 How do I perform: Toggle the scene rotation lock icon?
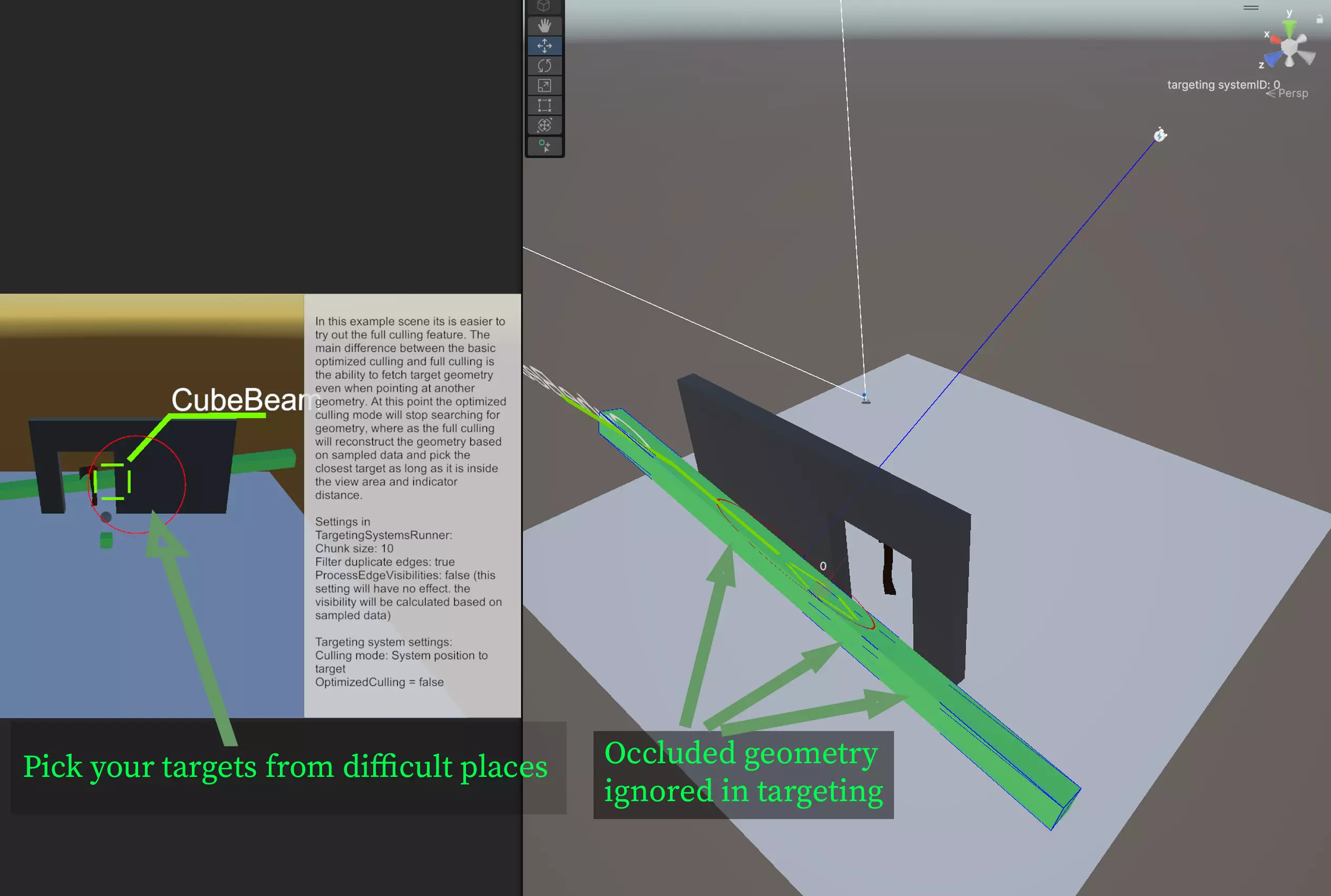1319,20
